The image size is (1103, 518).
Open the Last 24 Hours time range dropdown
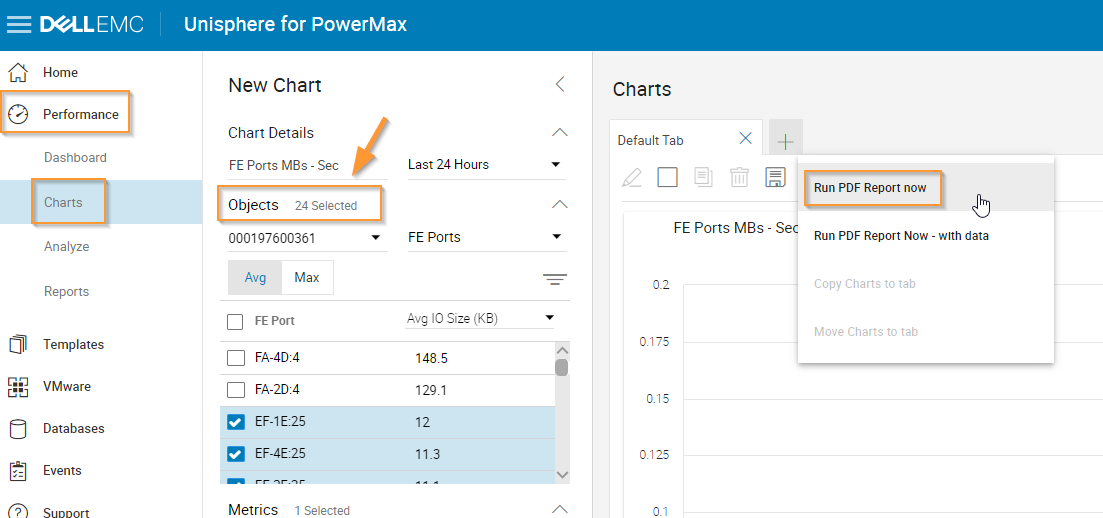(486, 165)
